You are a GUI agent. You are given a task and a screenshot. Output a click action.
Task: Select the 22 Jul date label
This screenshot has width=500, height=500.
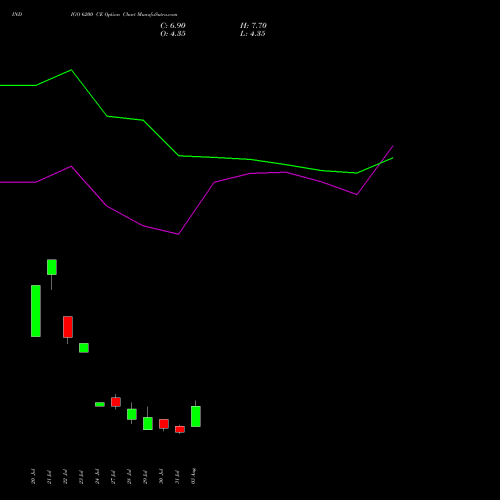tap(65, 477)
